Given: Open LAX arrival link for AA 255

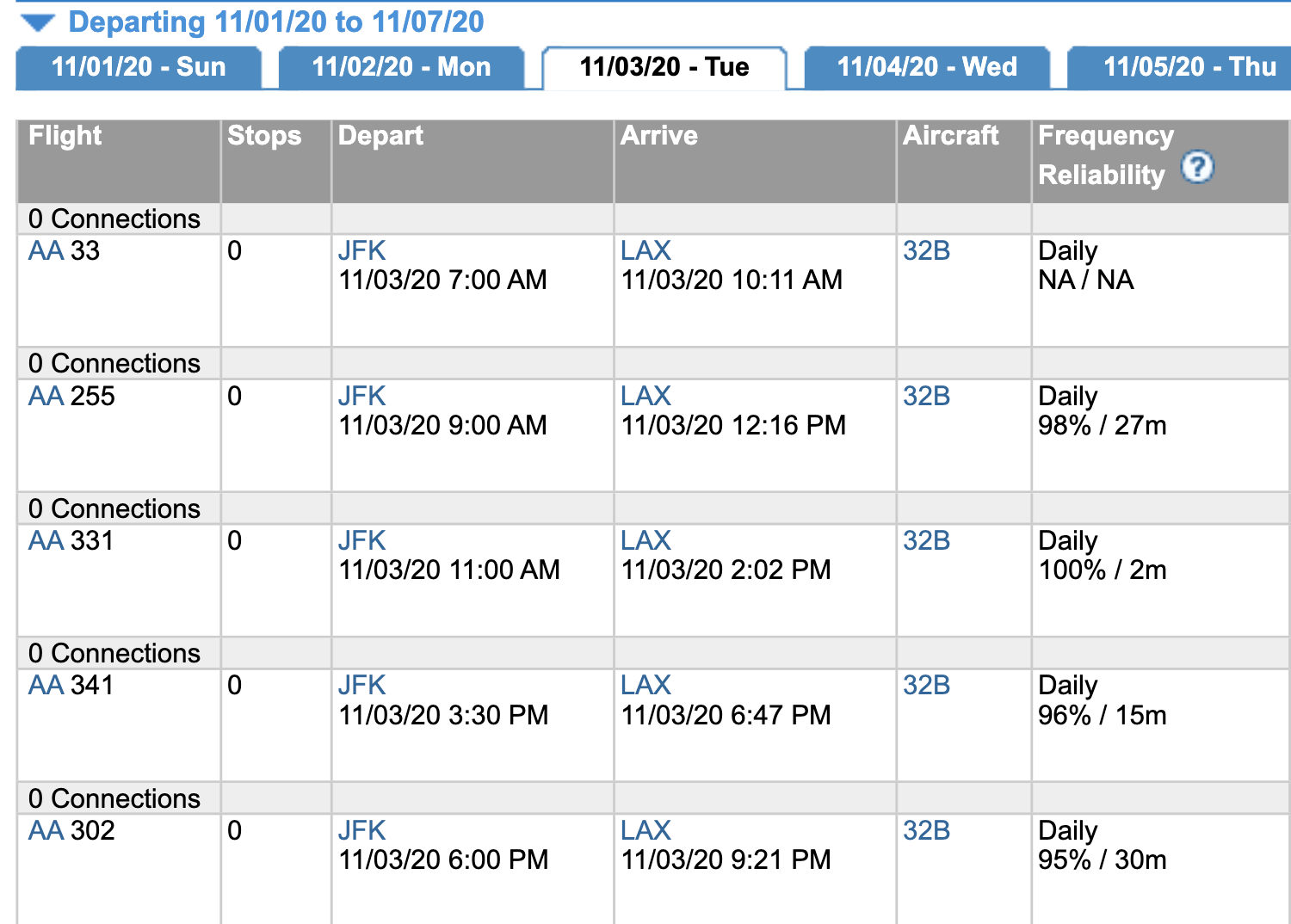Looking at the screenshot, I should coord(645,397).
